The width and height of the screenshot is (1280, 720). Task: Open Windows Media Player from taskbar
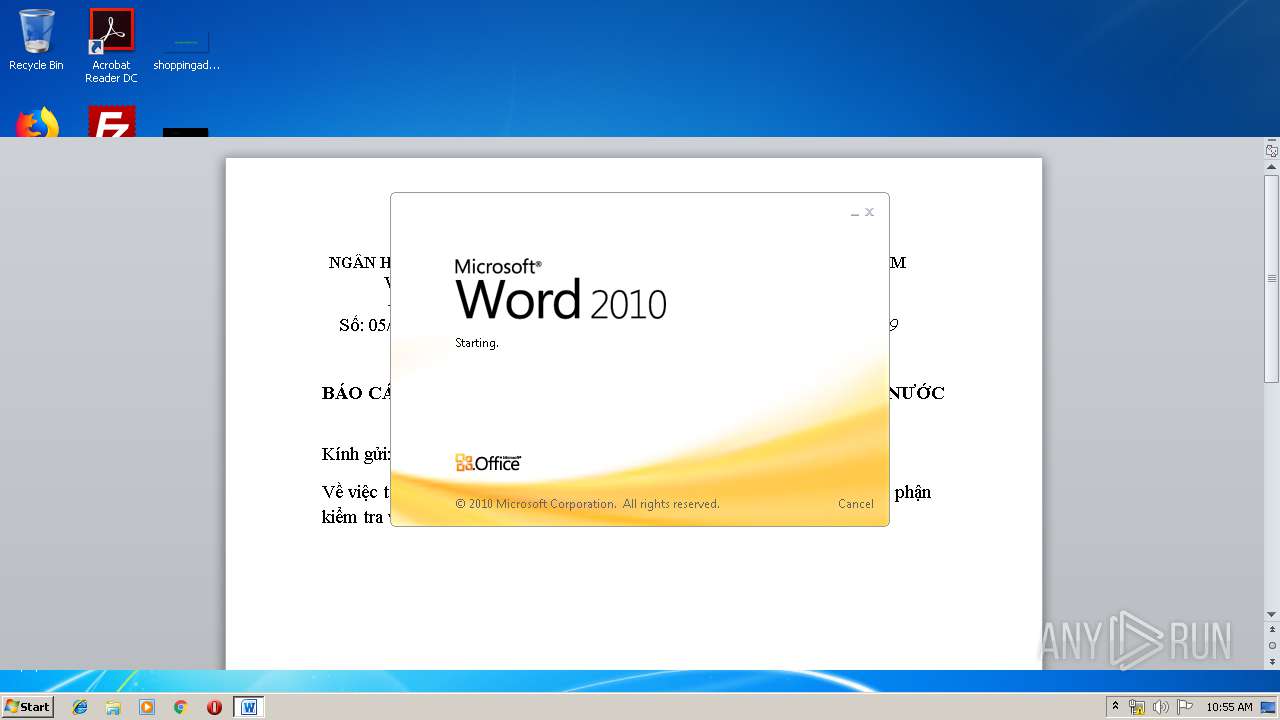(147, 707)
